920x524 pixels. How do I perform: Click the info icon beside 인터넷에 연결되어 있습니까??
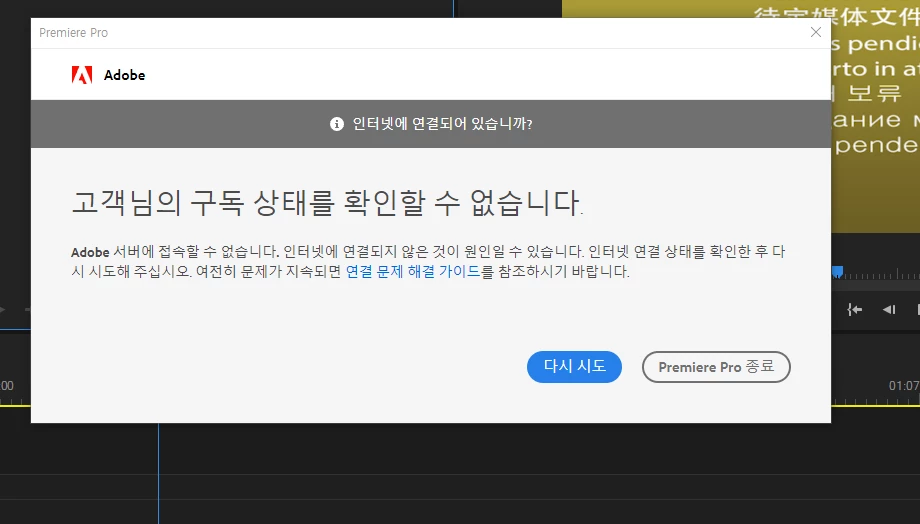pyautogui.click(x=337, y=124)
